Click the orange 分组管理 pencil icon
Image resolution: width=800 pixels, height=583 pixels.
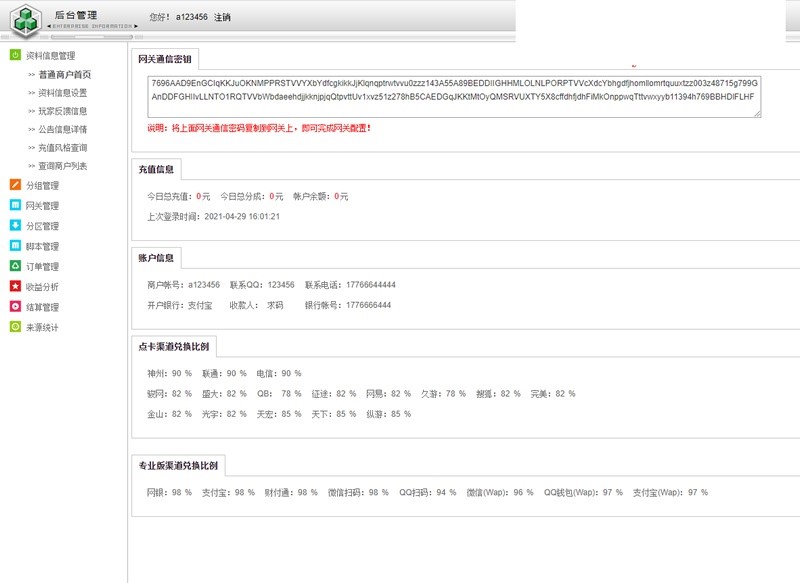click(x=15, y=185)
